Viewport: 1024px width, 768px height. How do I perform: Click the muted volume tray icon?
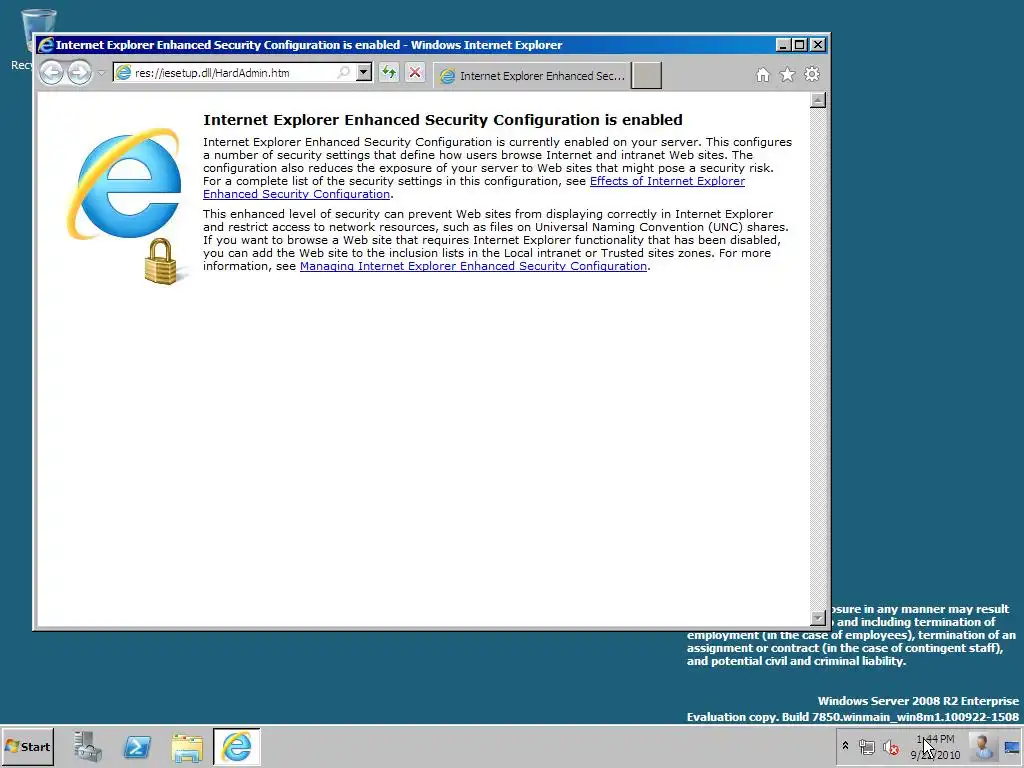[891, 746]
